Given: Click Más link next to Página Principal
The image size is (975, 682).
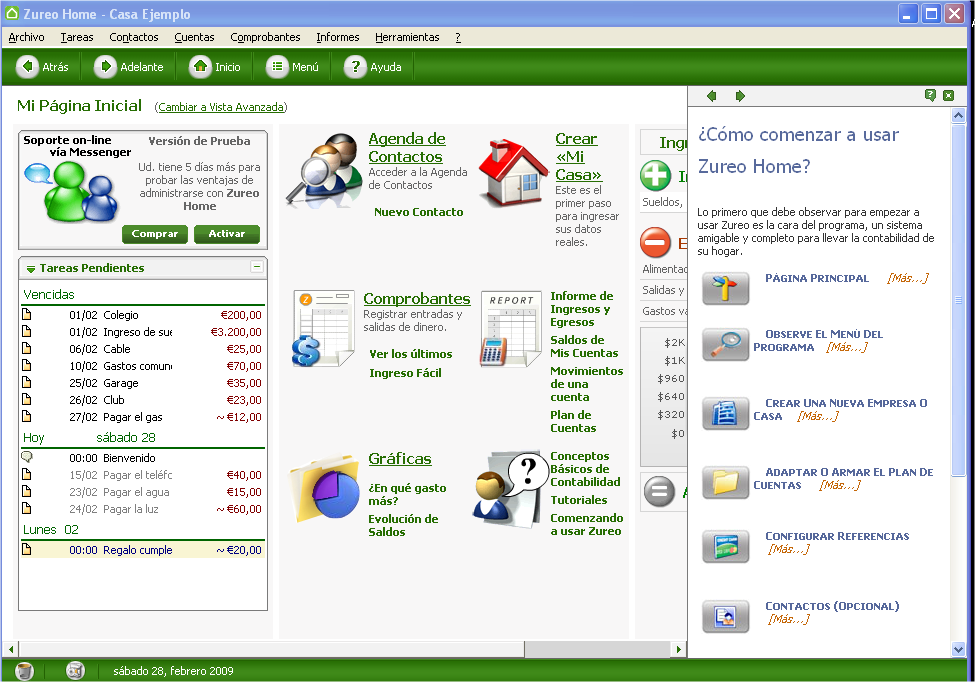Looking at the screenshot, I should (908, 278).
